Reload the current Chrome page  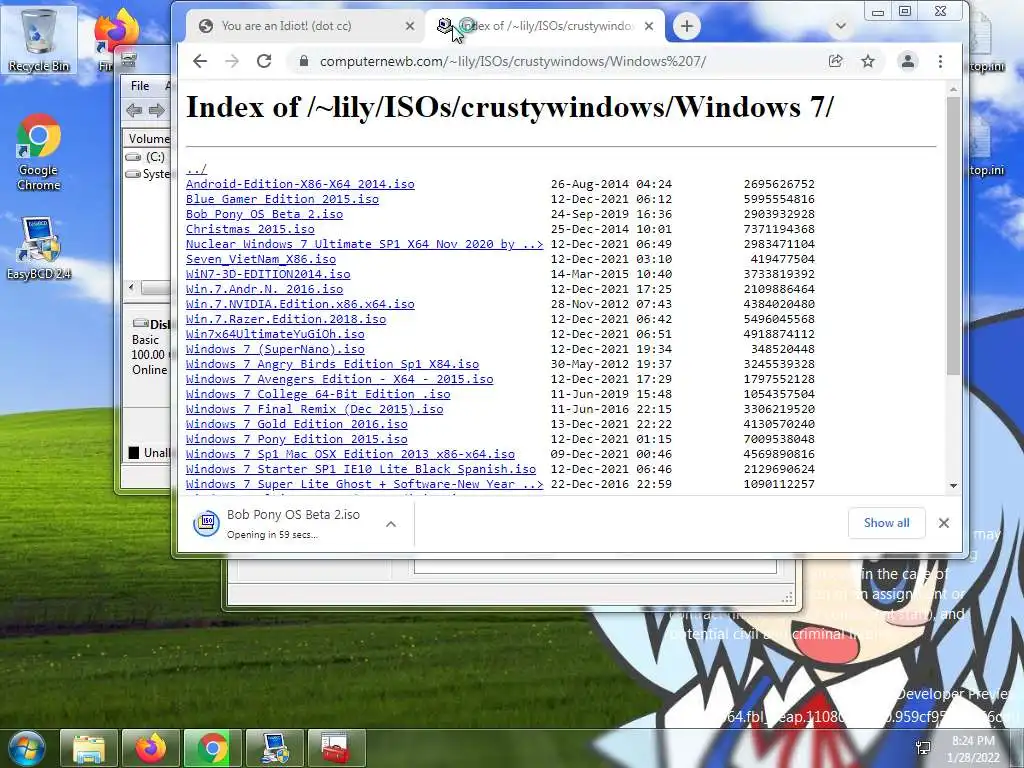tap(264, 61)
